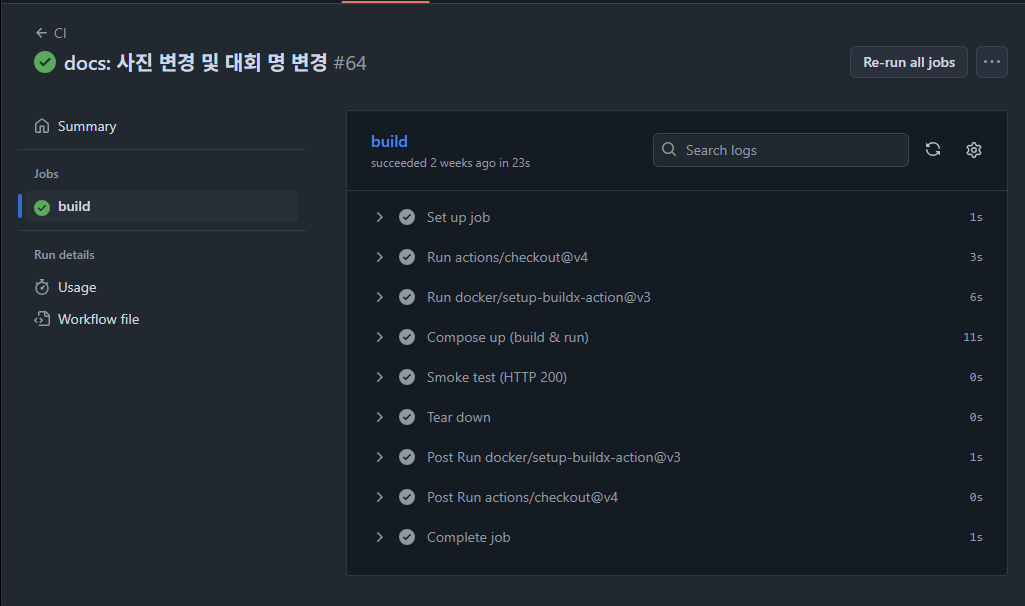This screenshot has height=606, width=1025.
Task: Expand the Run actions/checkout@v4 step
Action: 379,257
